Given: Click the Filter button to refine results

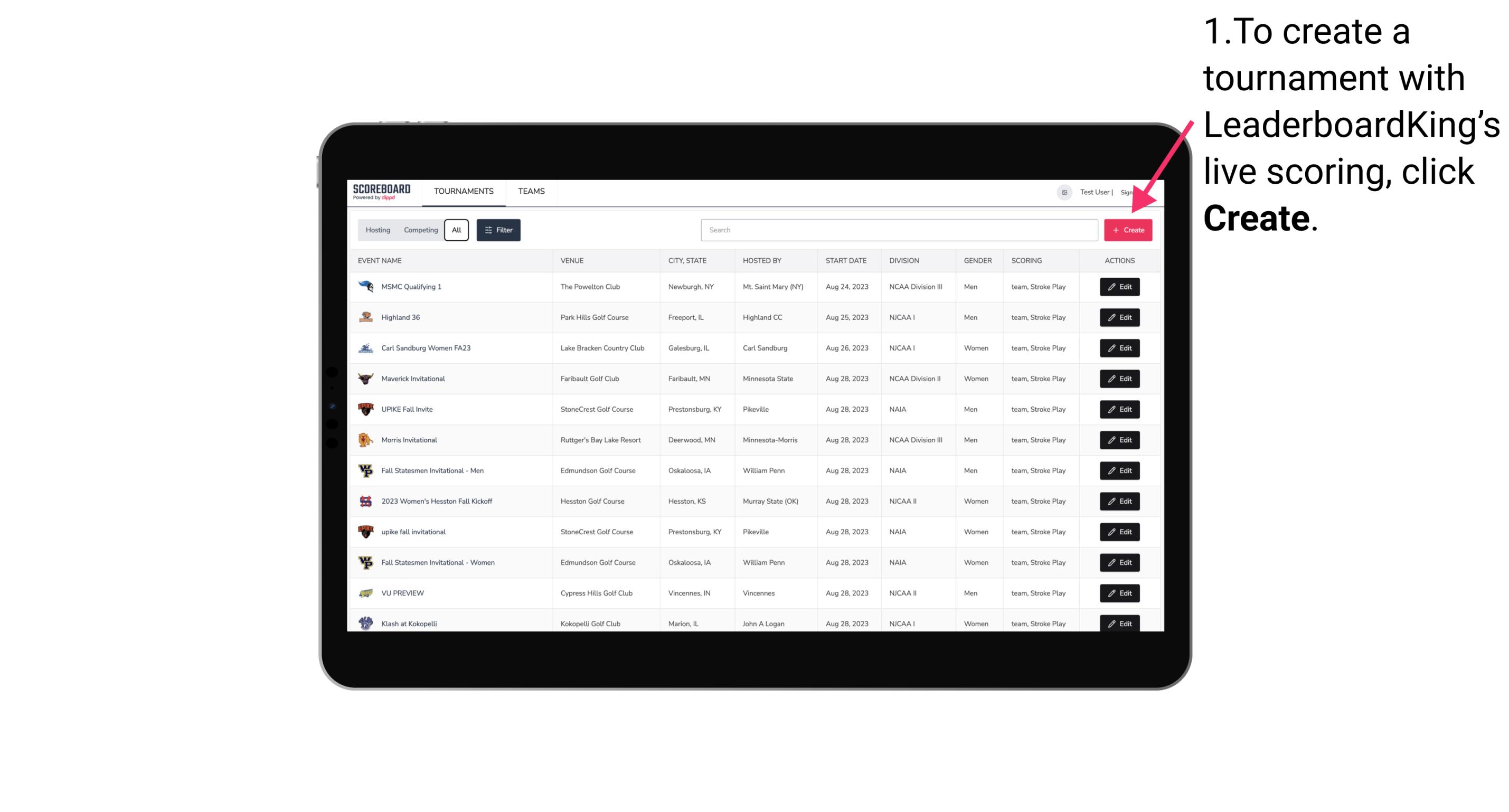Looking at the screenshot, I should (498, 230).
